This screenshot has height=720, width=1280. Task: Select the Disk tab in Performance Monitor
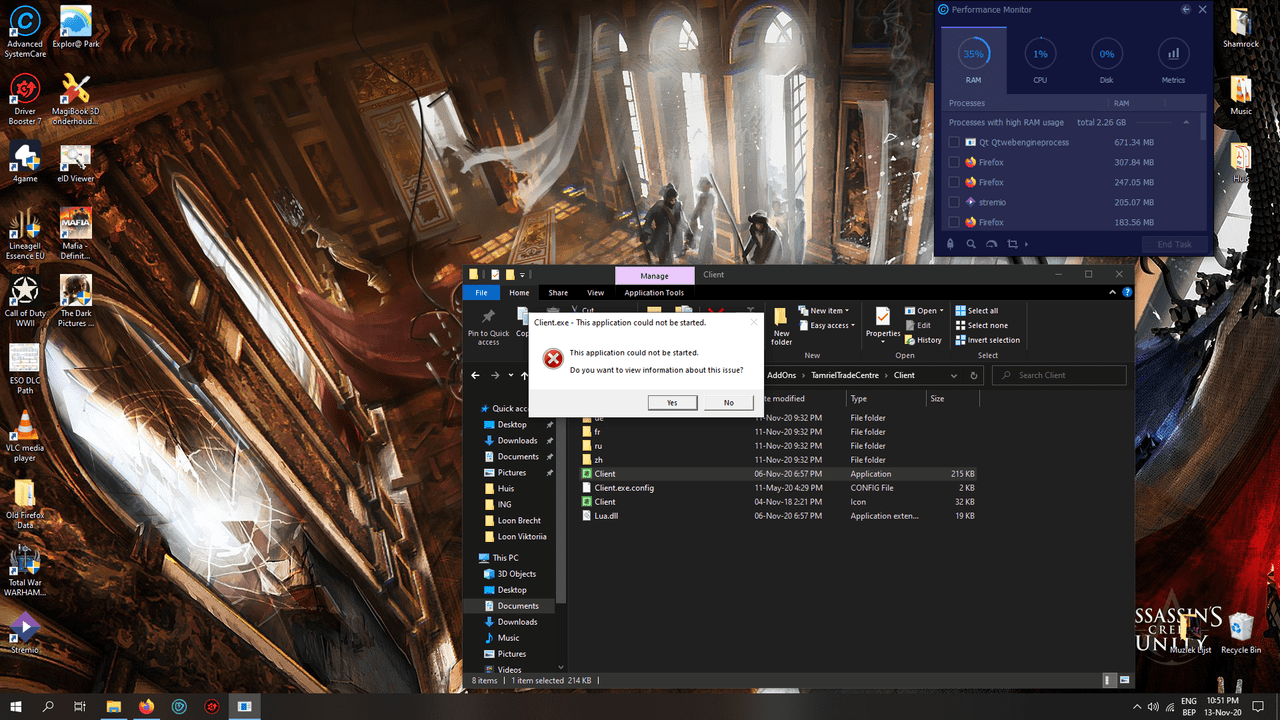(1107, 62)
